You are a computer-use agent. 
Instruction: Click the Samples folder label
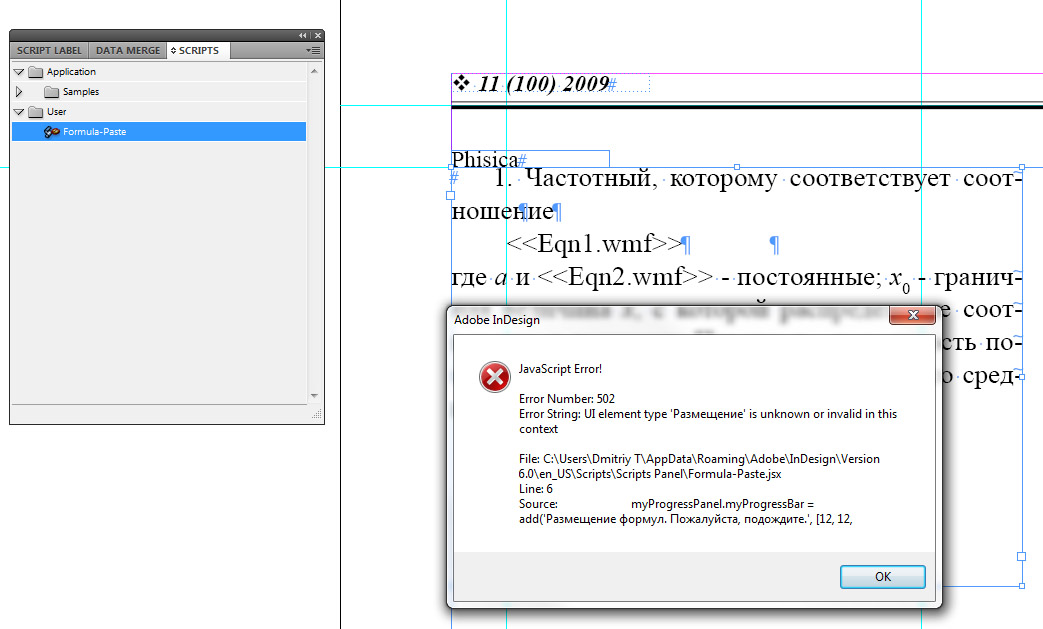click(x=81, y=92)
